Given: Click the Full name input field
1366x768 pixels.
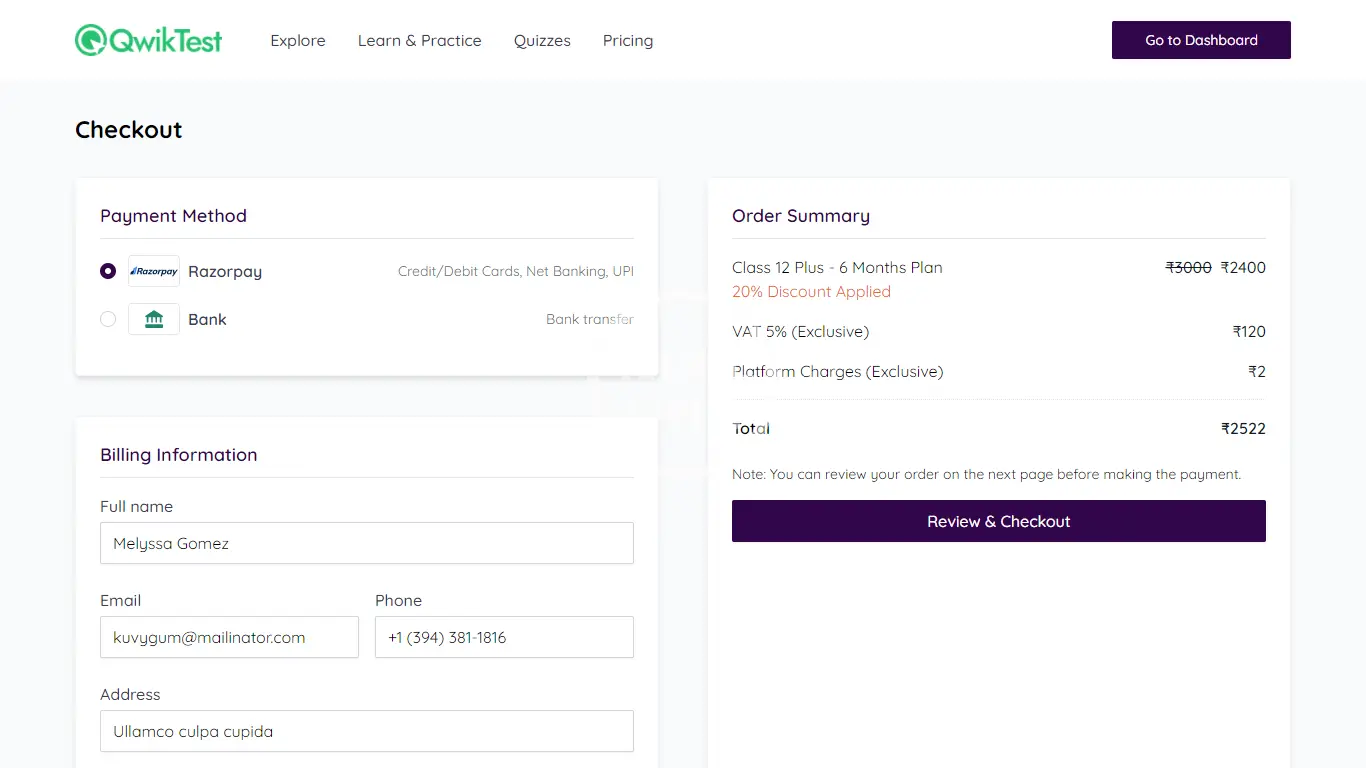Looking at the screenshot, I should click(x=367, y=543).
